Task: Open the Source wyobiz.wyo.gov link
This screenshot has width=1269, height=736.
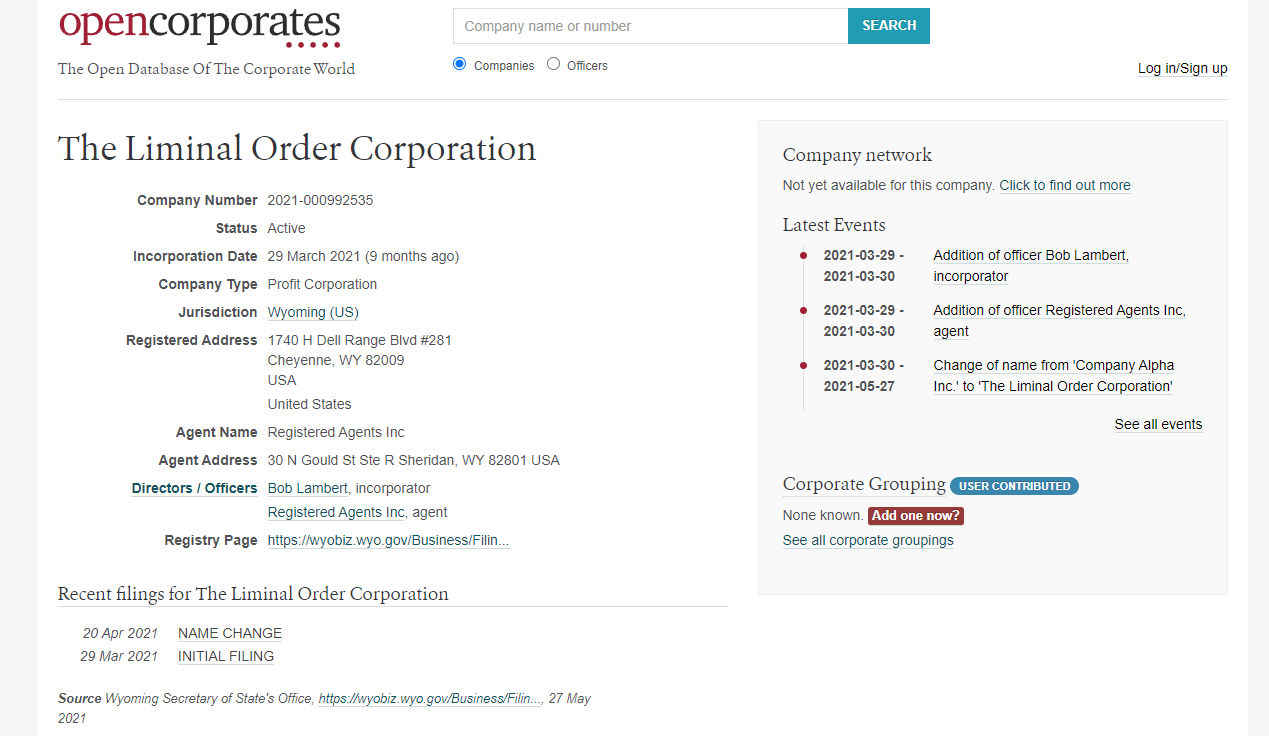Action: coord(430,699)
